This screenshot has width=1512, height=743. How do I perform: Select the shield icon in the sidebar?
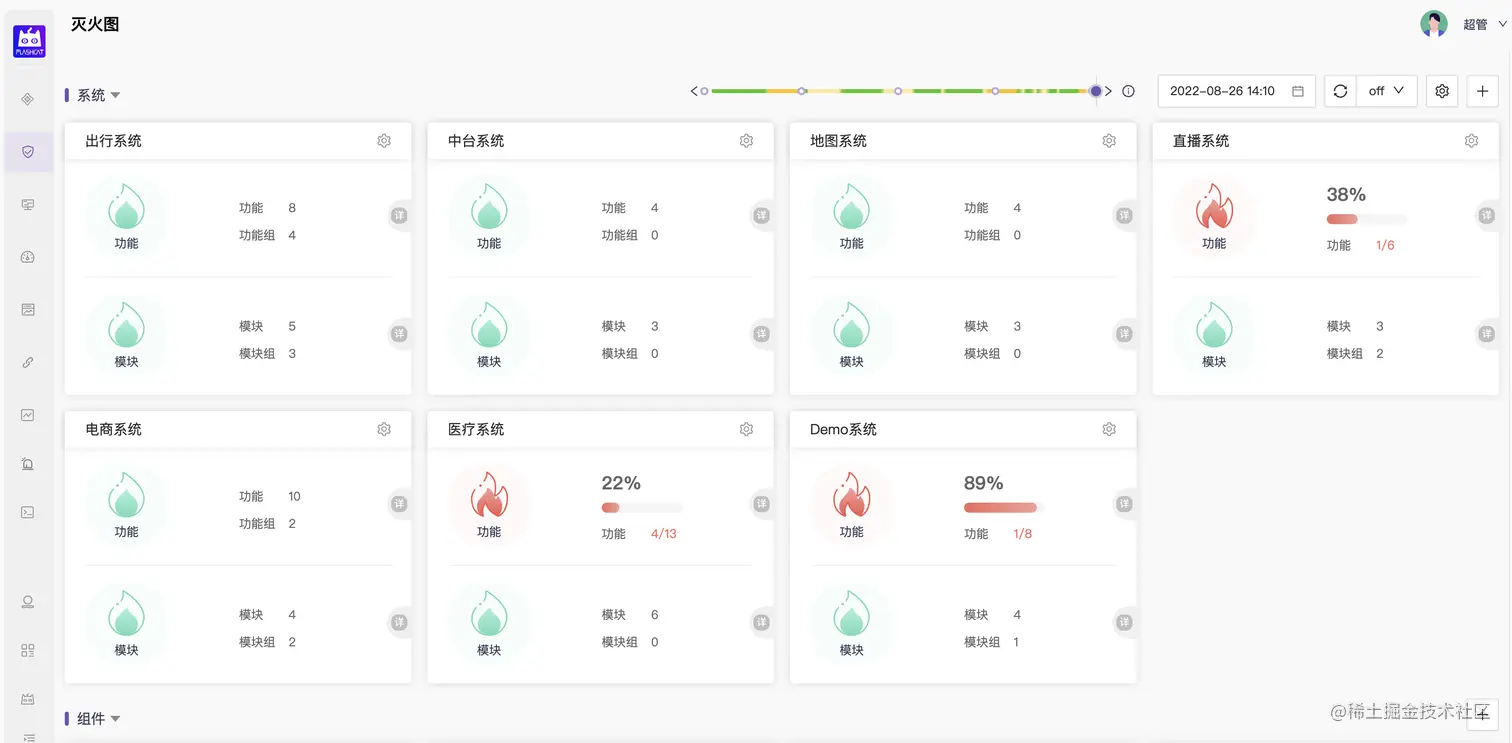point(28,151)
